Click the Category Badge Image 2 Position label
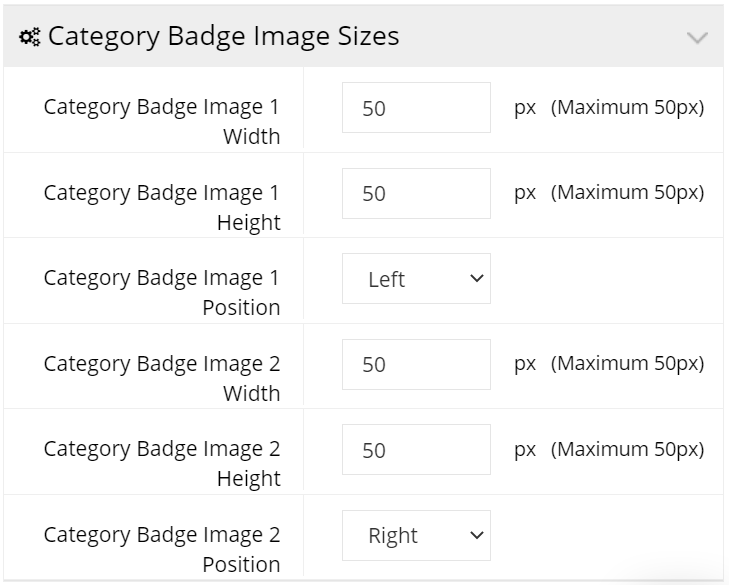 point(162,549)
